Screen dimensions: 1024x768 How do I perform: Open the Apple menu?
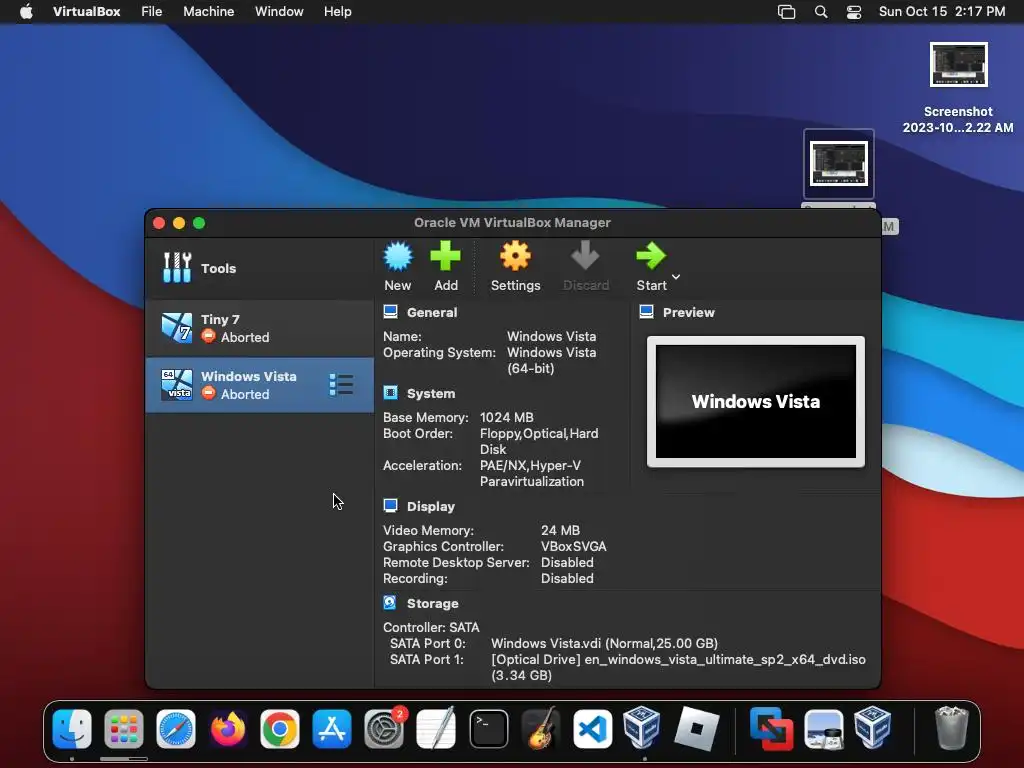coord(26,12)
